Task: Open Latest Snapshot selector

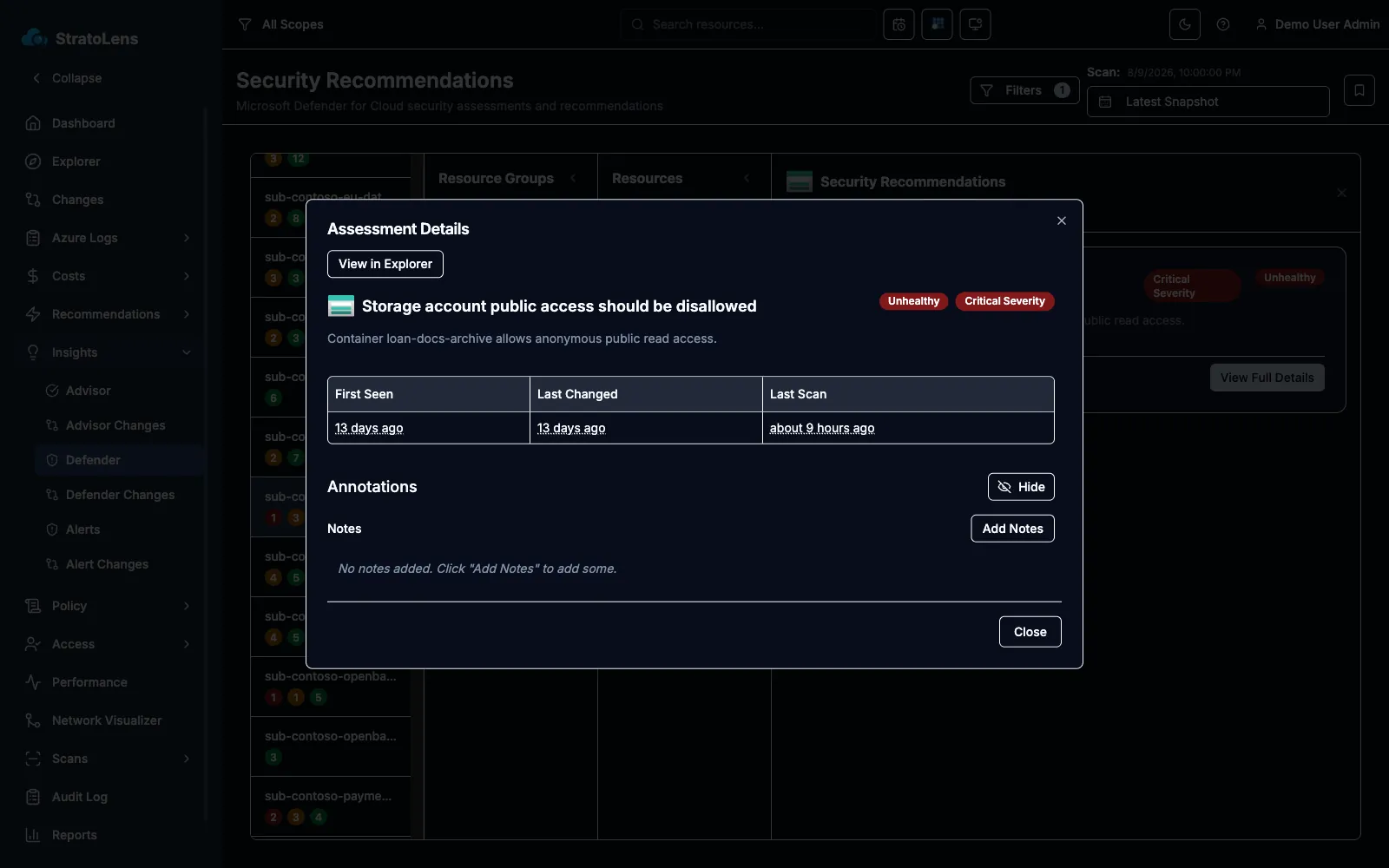Action: pos(1208,102)
